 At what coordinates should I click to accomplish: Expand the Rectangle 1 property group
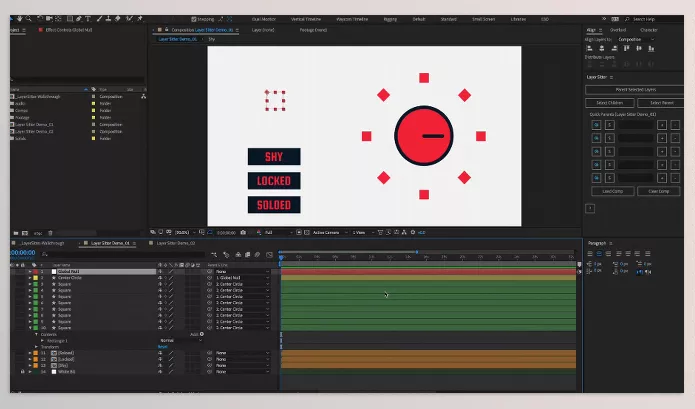[43, 341]
